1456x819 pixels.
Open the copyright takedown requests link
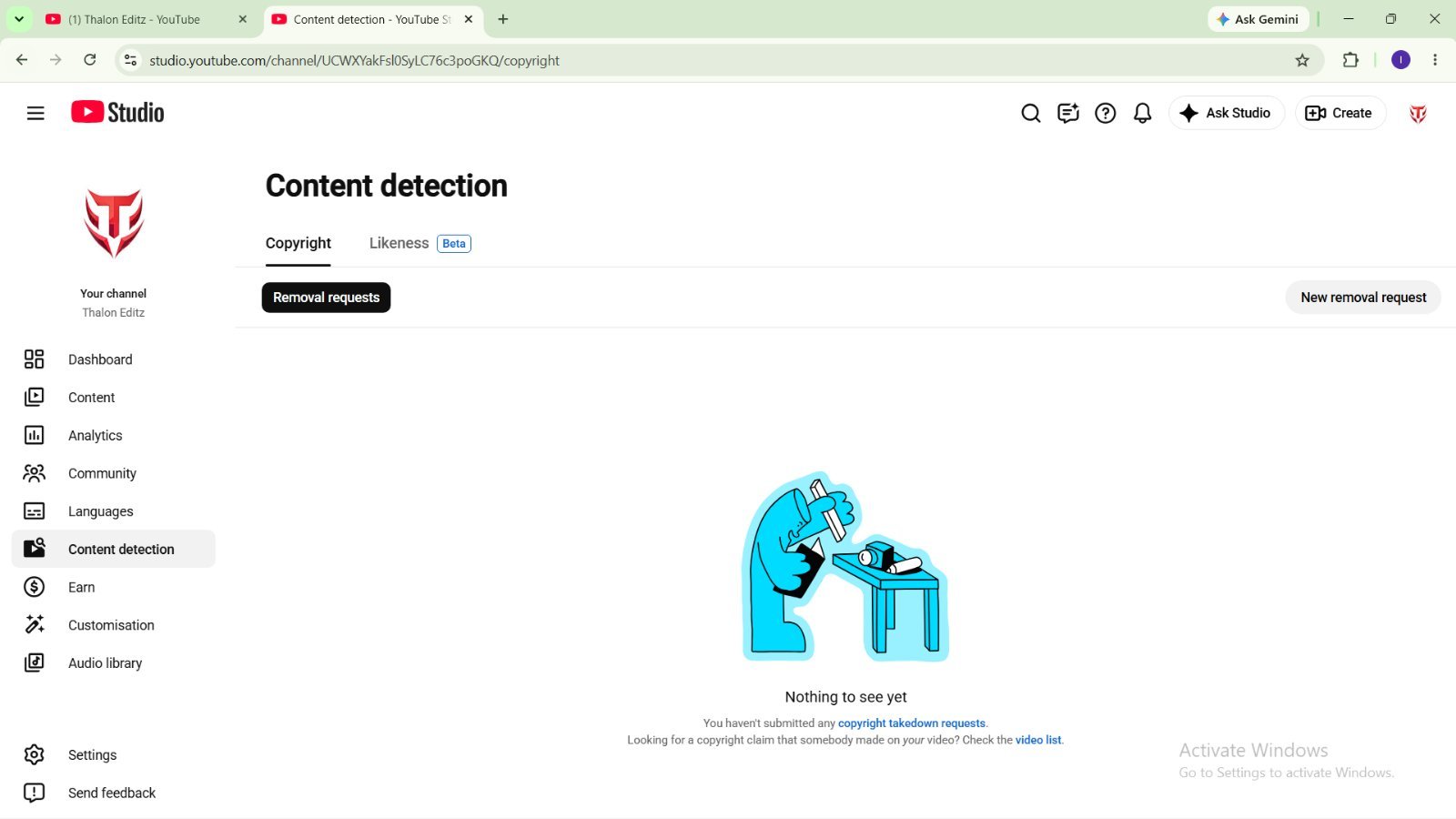[x=912, y=723]
